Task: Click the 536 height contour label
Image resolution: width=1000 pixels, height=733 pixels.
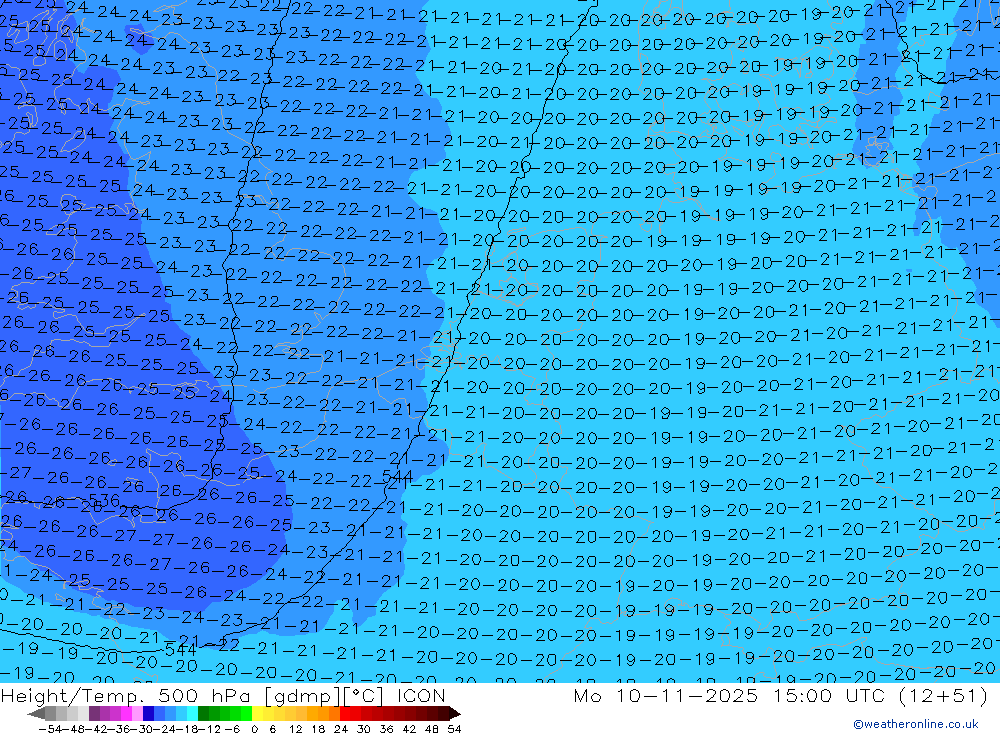Action: 104,500
